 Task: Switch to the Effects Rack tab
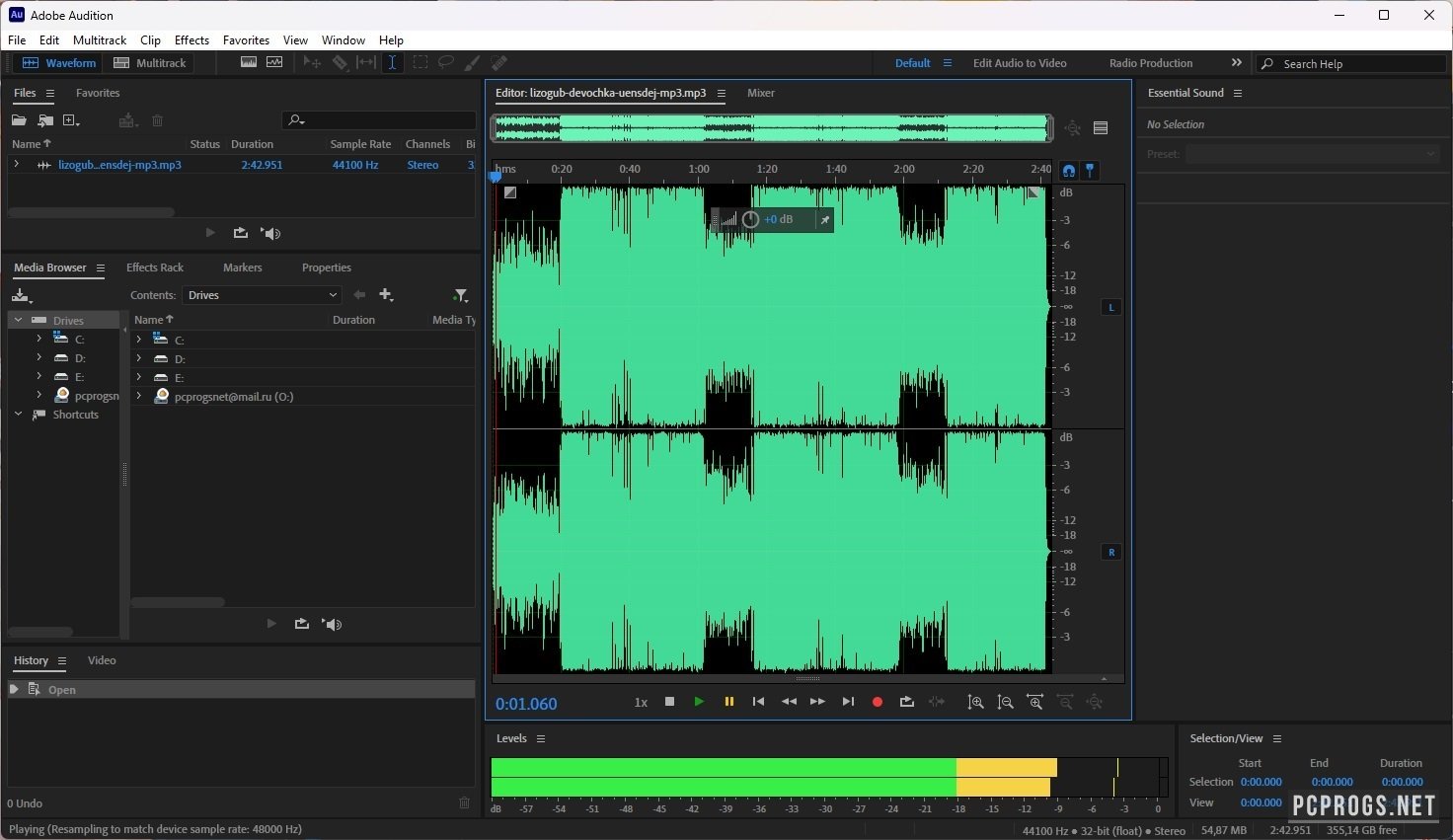[x=155, y=267]
